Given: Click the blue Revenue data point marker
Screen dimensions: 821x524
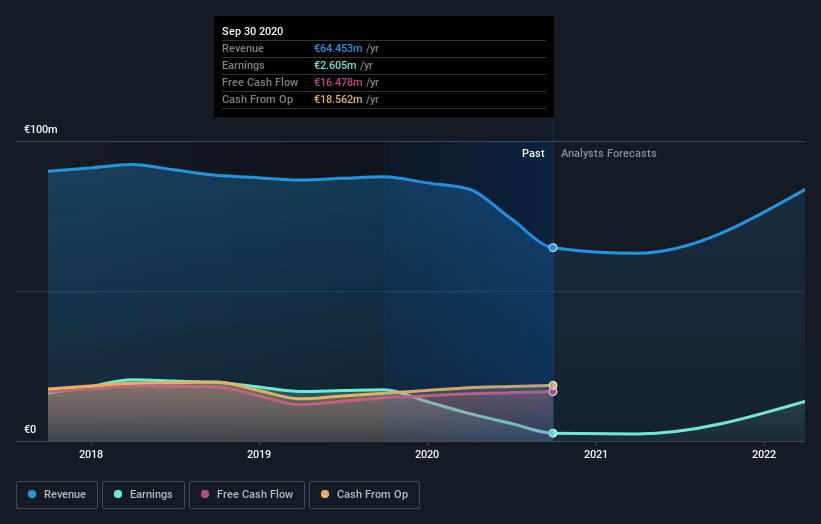Looking at the screenshot, I should click(x=553, y=248).
